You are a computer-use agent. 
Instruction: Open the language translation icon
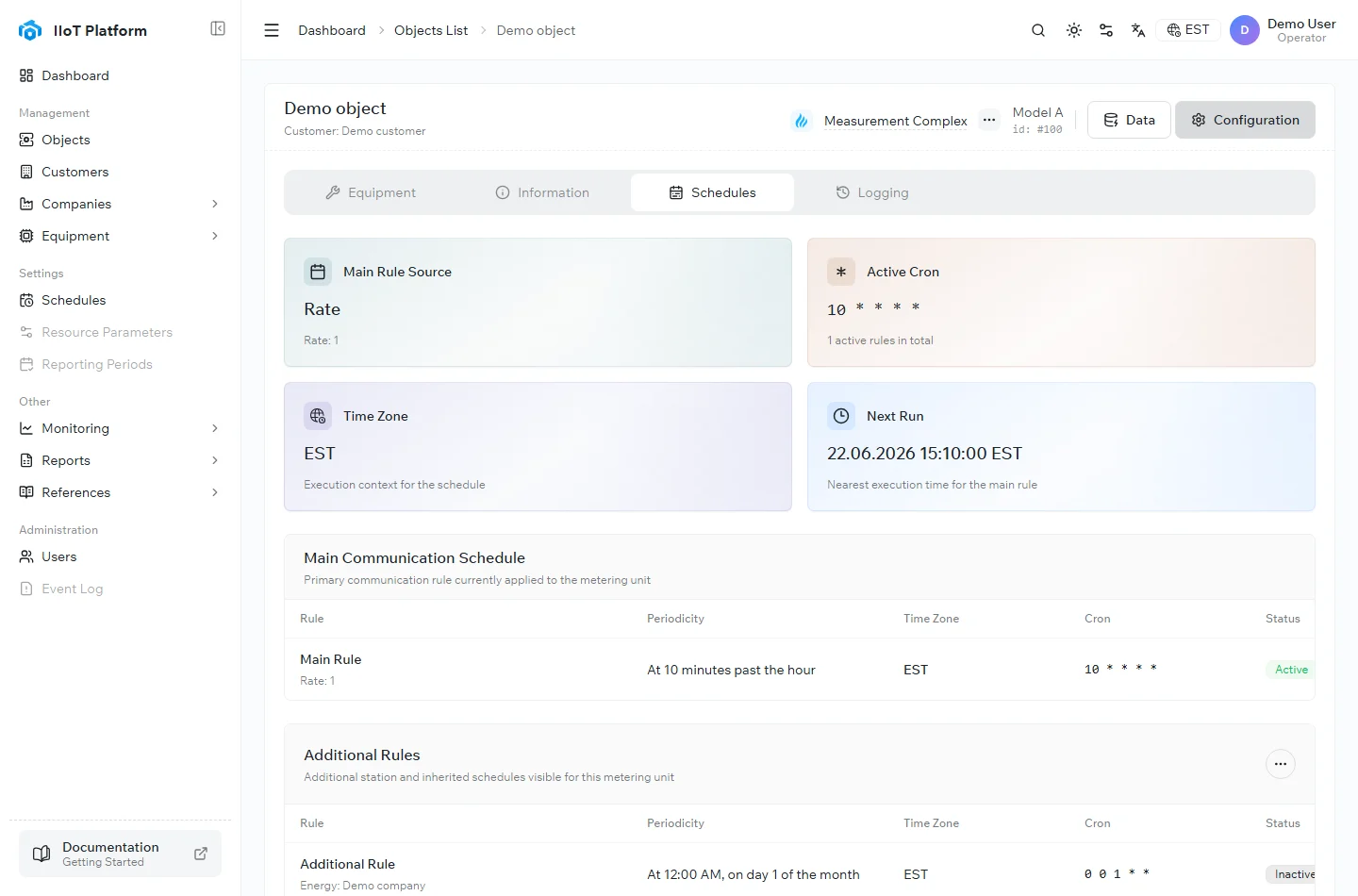tap(1138, 30)
